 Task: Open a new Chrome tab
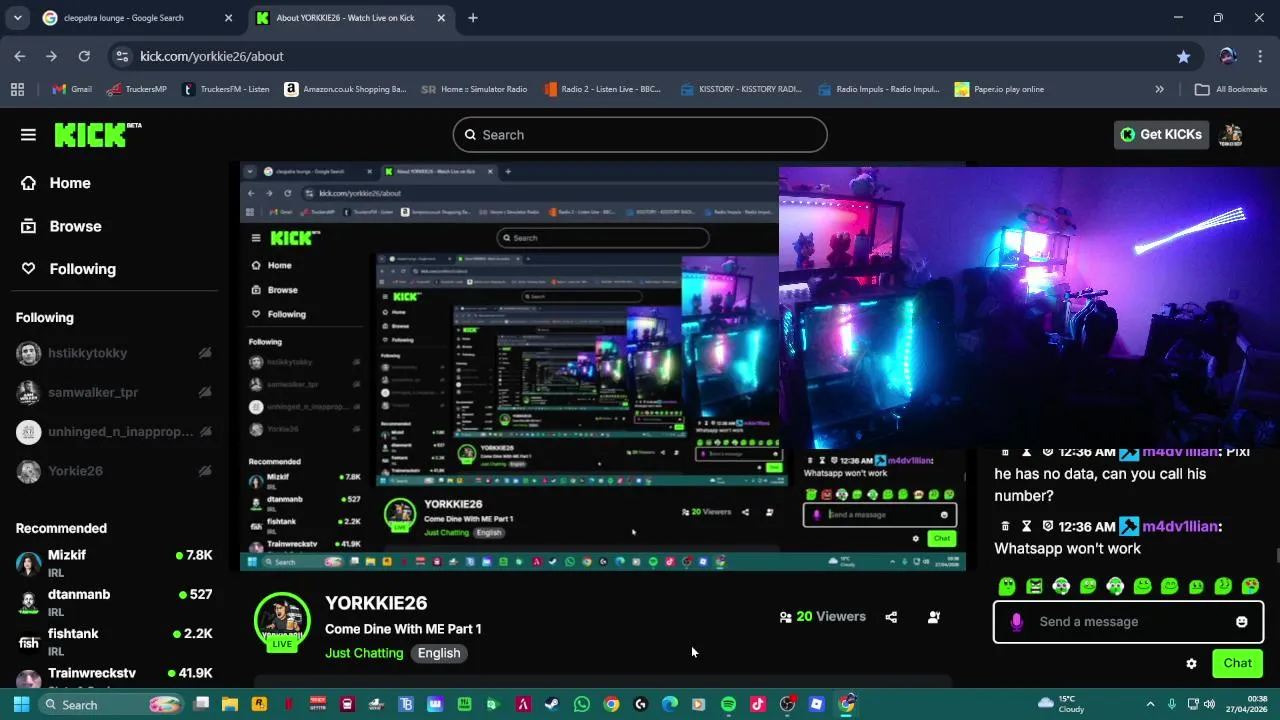[473, 18]
